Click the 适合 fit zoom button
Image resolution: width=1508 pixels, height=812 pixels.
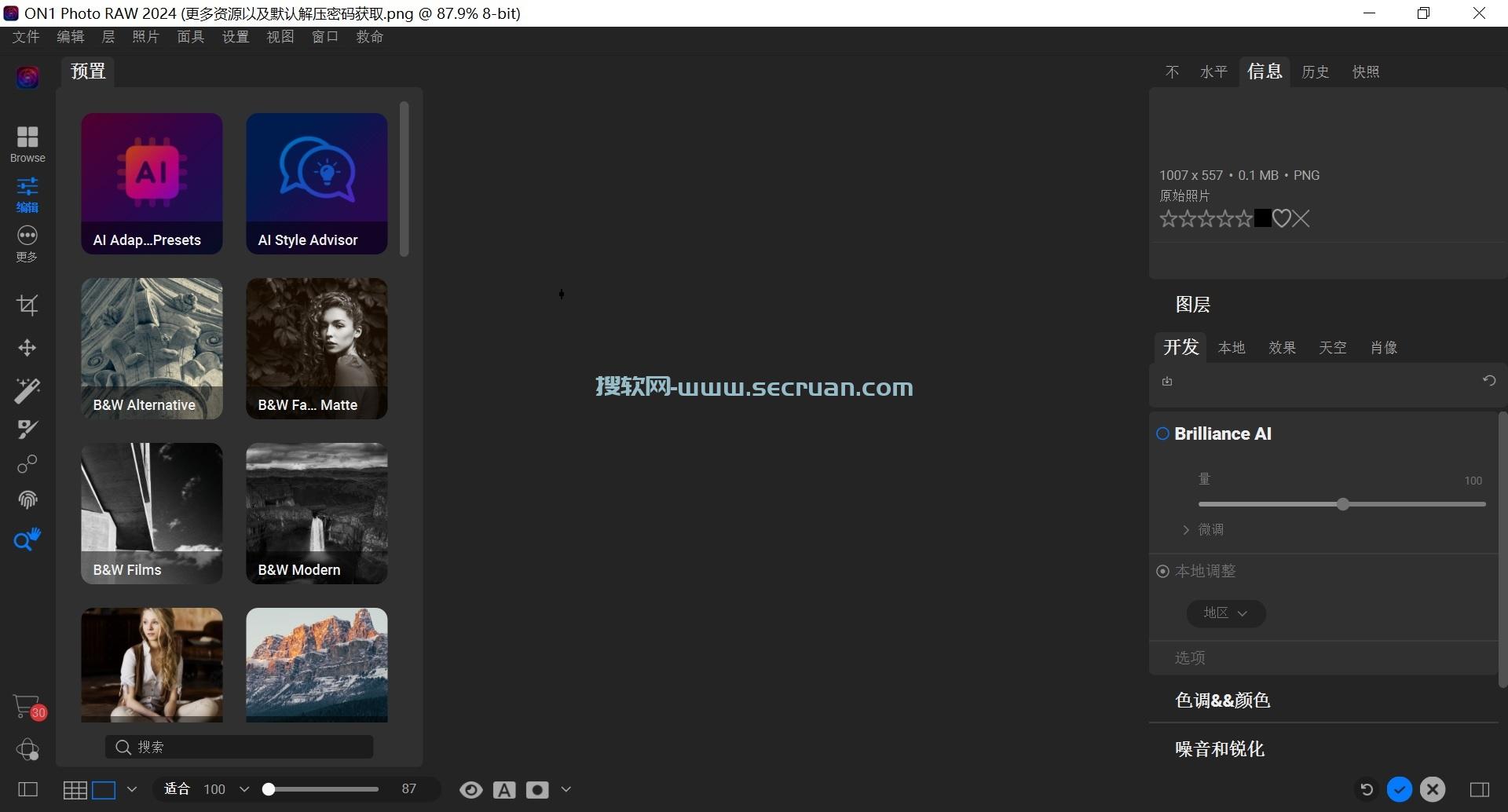[x=178, y=789]
